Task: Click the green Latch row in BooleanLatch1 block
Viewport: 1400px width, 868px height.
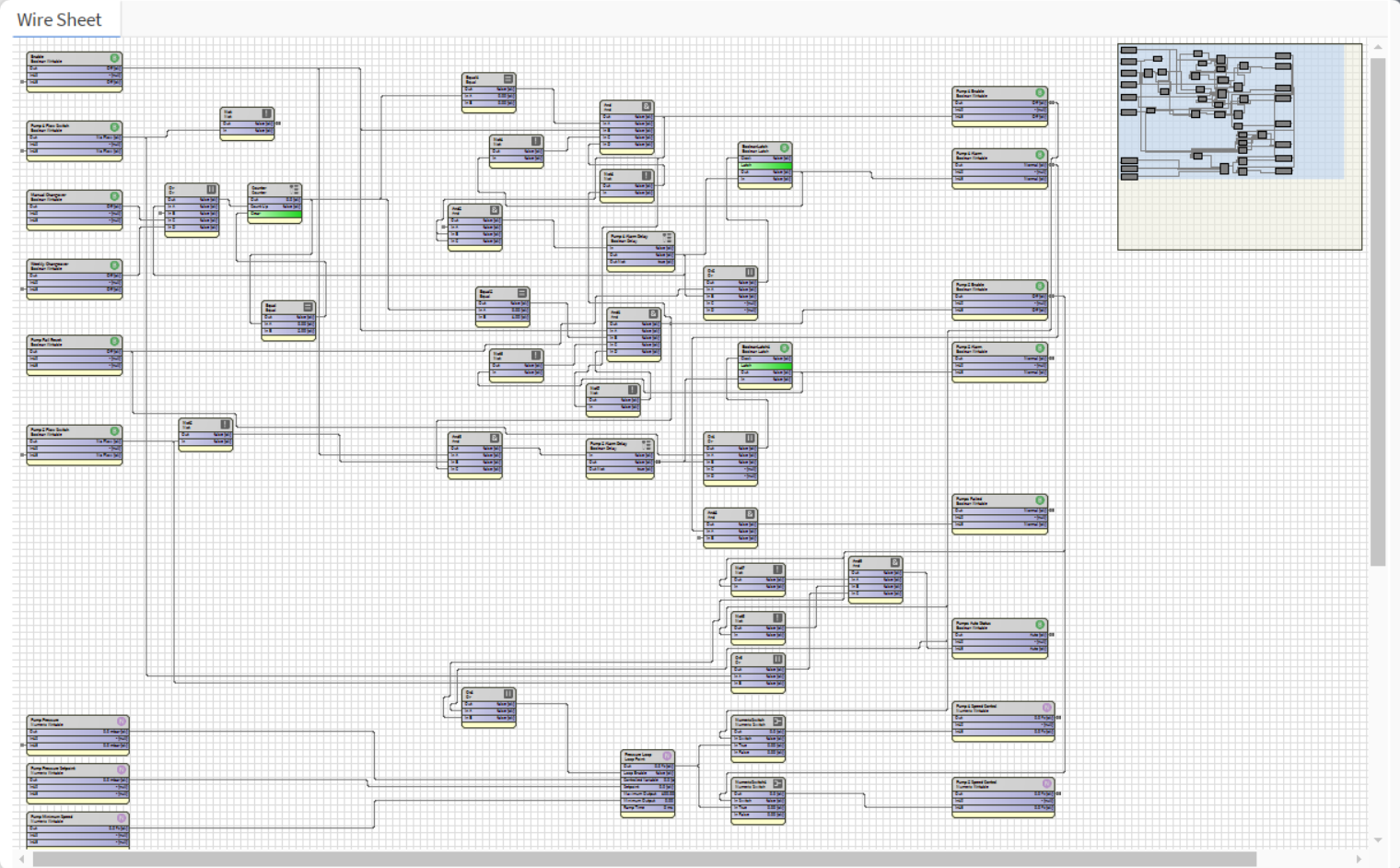Action: [x=764, y=366]
